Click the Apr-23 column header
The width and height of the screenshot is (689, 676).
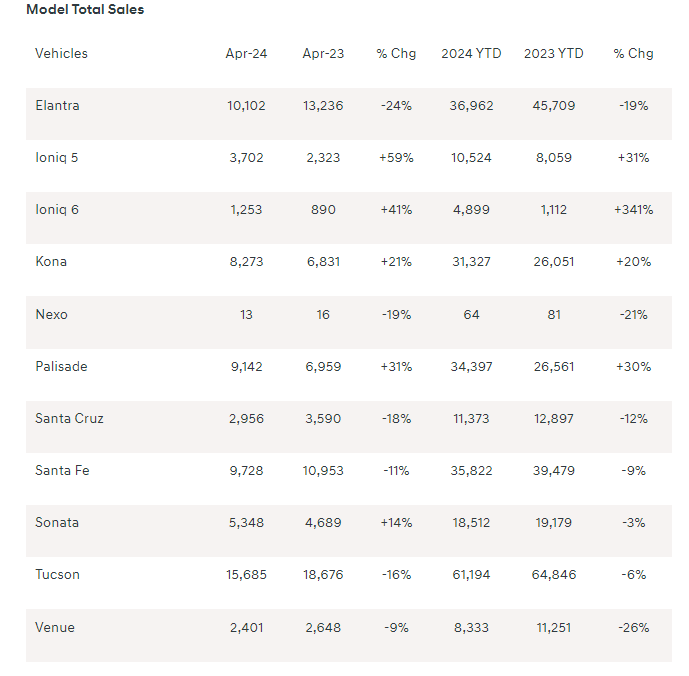[323, 53]
